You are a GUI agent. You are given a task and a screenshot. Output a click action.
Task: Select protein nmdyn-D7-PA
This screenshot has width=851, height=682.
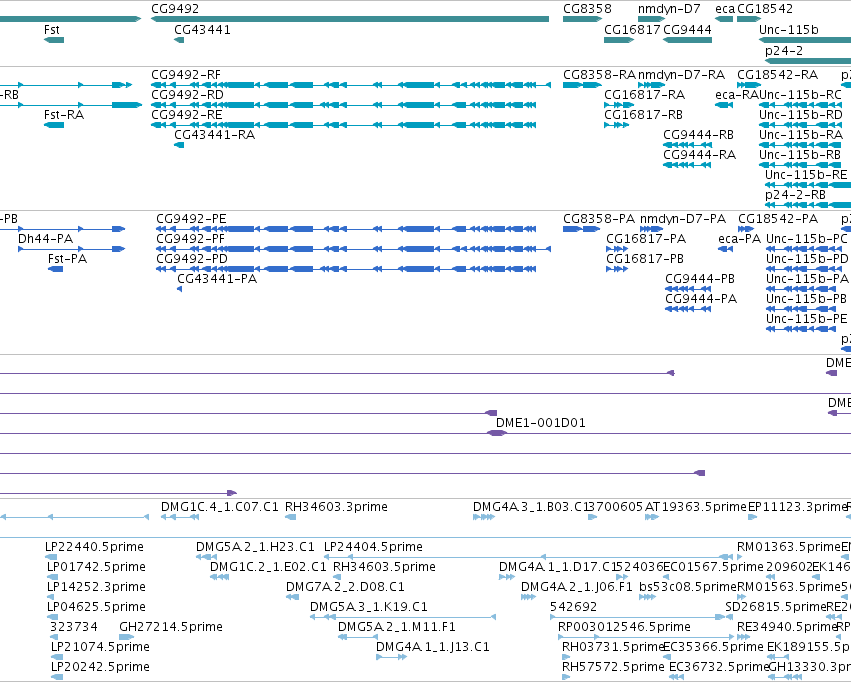[x=683, y=219]
